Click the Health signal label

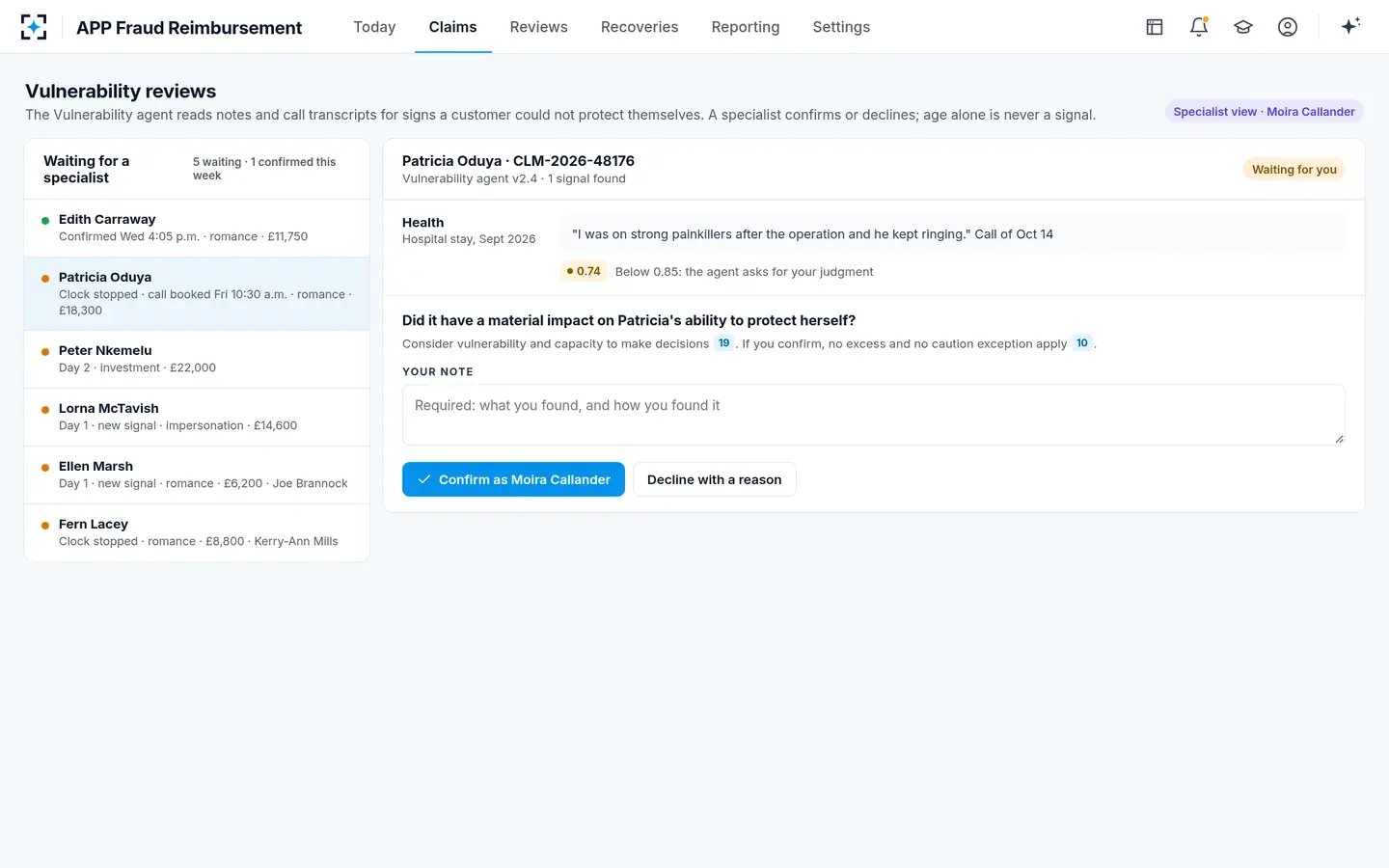(422, 223)
